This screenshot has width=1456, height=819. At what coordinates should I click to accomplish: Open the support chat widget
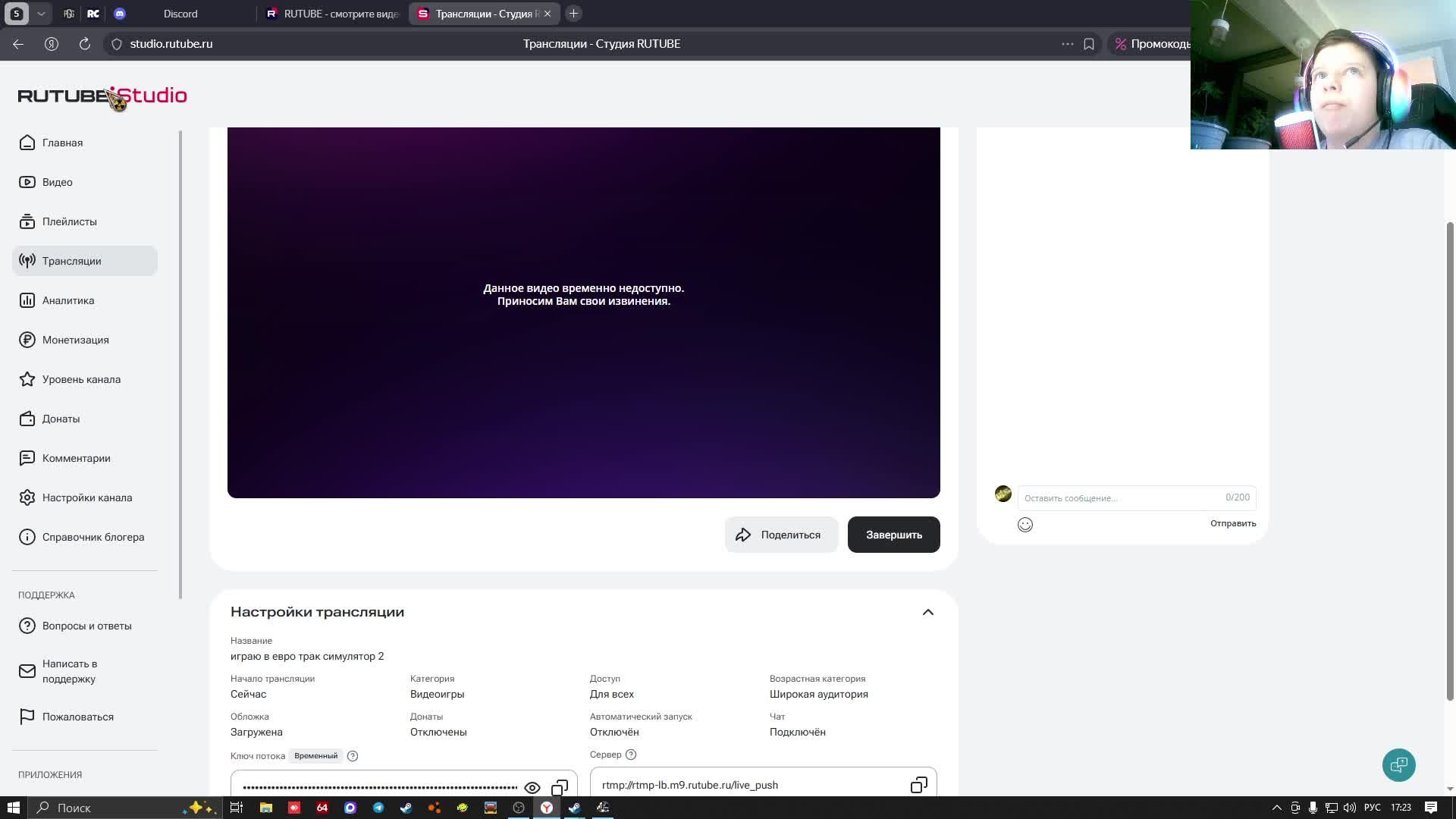[1398, 764]
